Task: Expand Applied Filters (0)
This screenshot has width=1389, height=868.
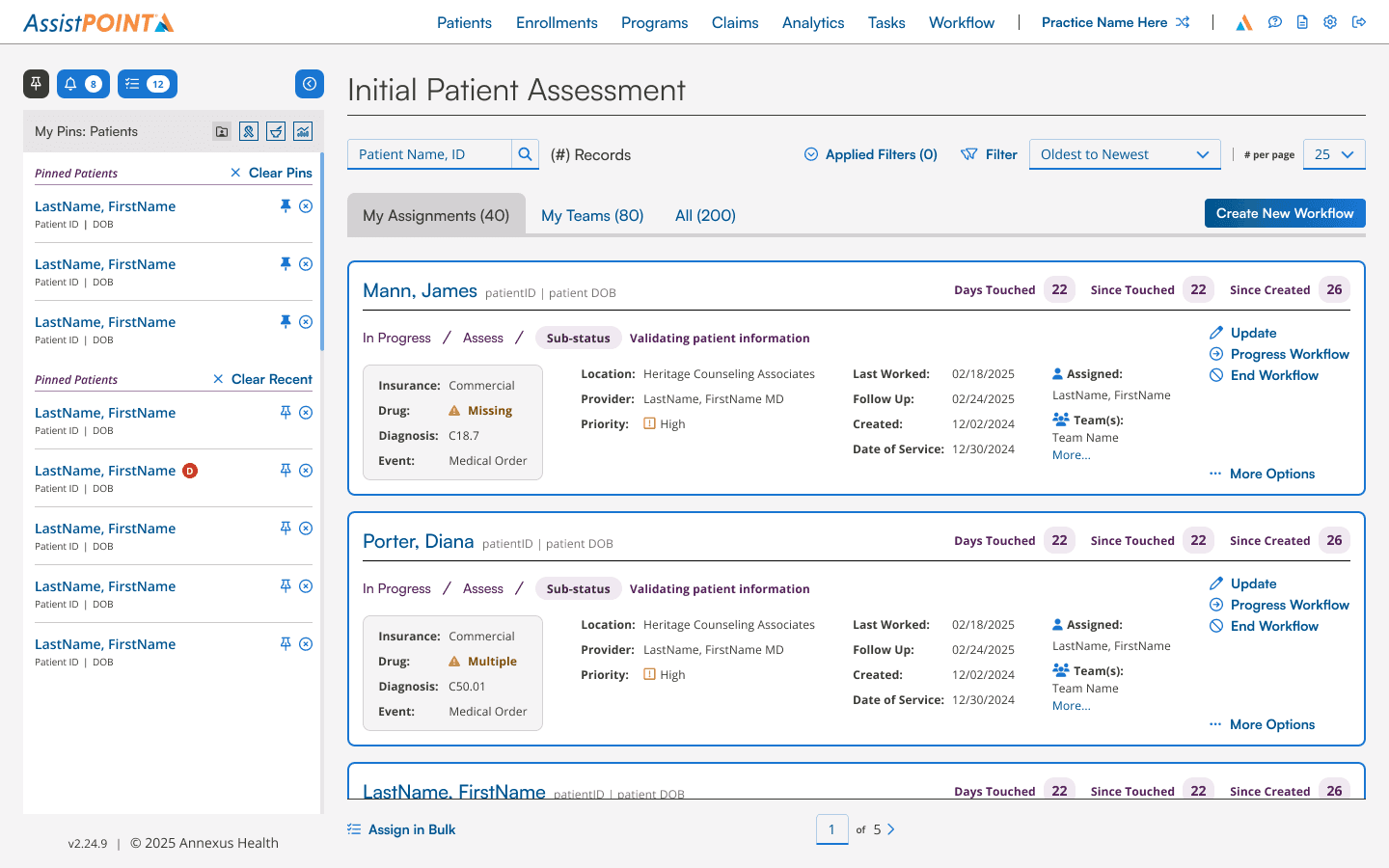Action: coord(871,154)
